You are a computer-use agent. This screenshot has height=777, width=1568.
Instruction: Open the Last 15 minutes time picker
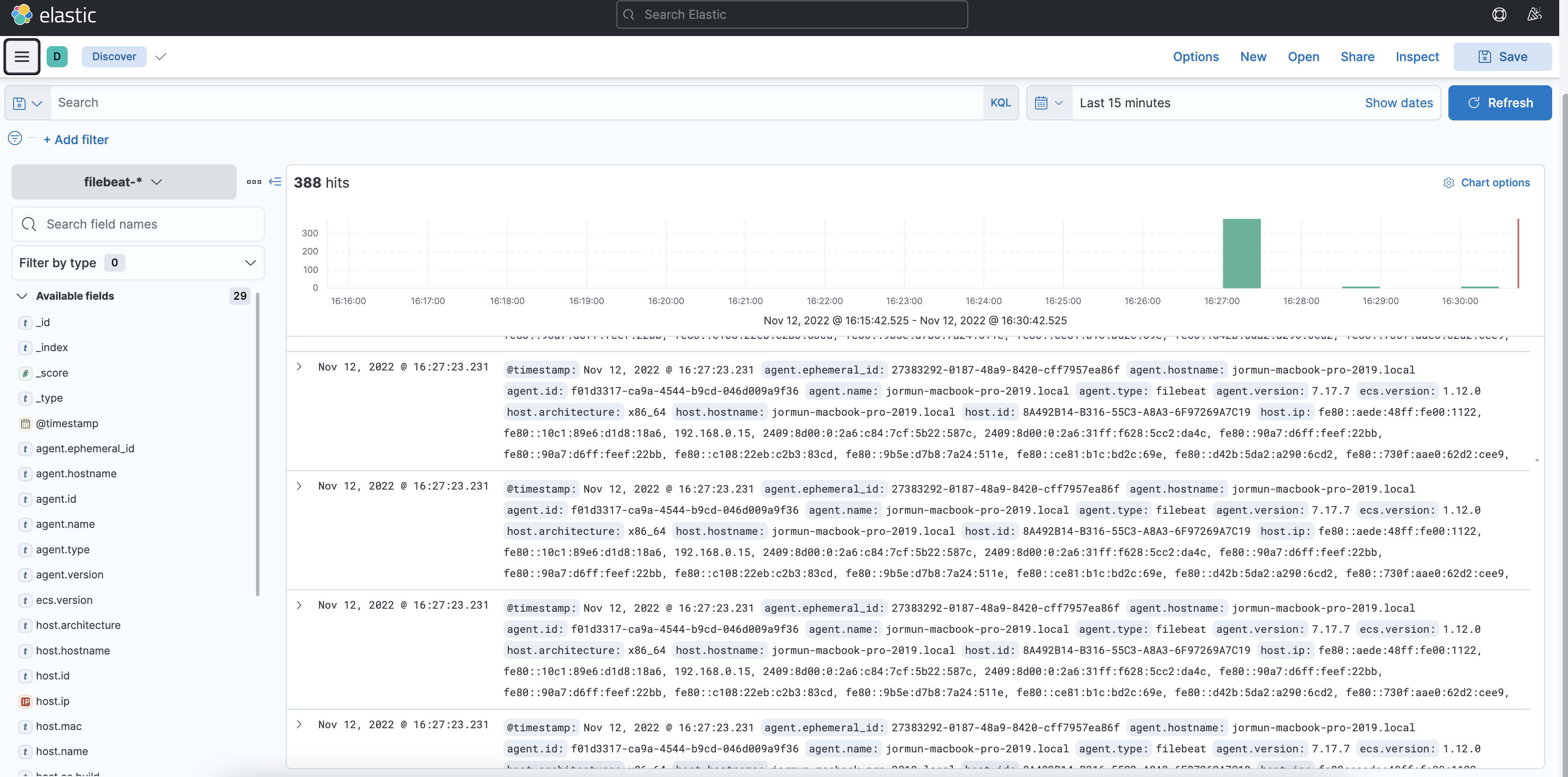point(1125,103)
